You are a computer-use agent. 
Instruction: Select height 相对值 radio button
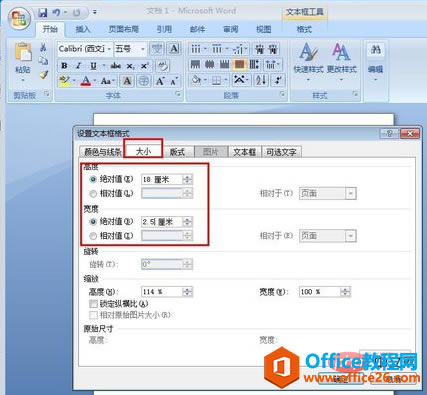[x=93, y=193]
